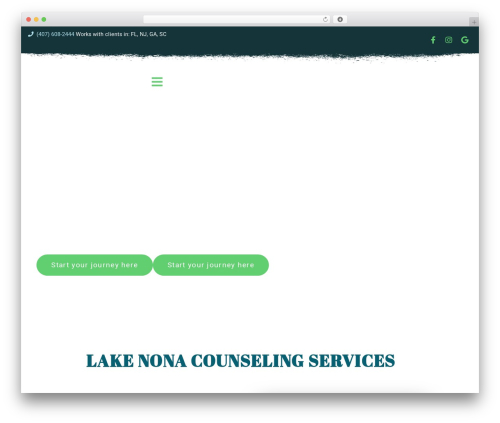Click the phone handset icon

(x=31, y=34)
